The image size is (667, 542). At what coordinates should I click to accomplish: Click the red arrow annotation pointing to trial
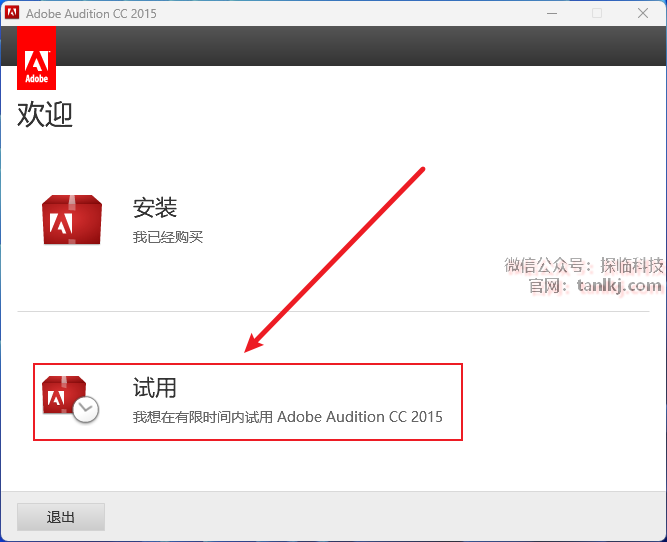336,260
